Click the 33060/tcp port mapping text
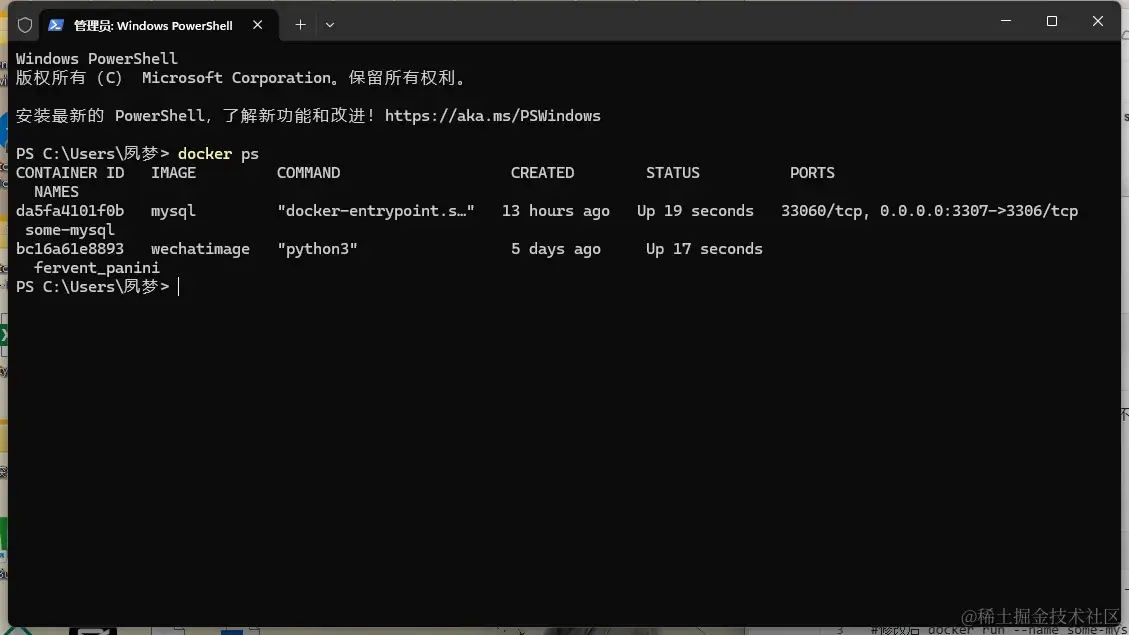The width and height of the screenshot is (1129, 635). coord(930,211)
